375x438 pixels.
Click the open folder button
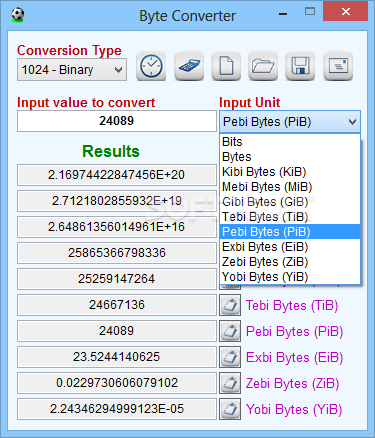coord(263,66)
